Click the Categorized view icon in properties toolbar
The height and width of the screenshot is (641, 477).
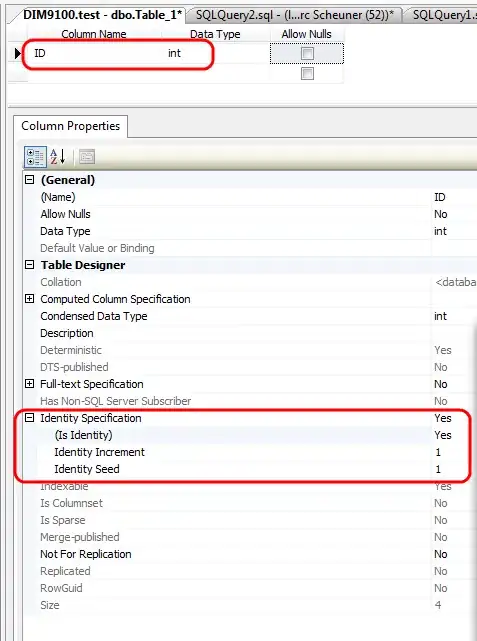click(35, 157)
